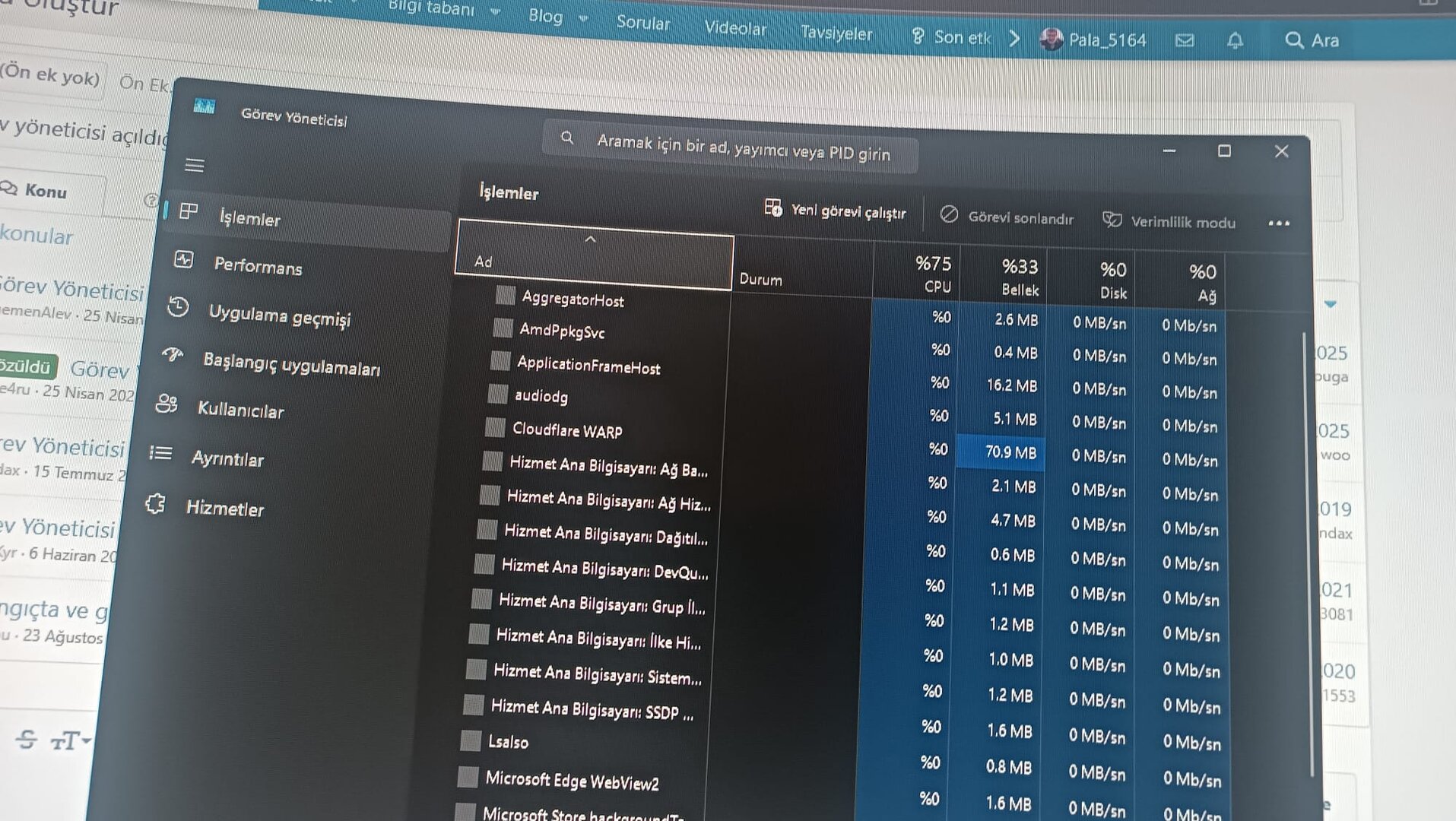Click the Görevi sonlandır prohibition icon
1456x821 pixels.
949,214
